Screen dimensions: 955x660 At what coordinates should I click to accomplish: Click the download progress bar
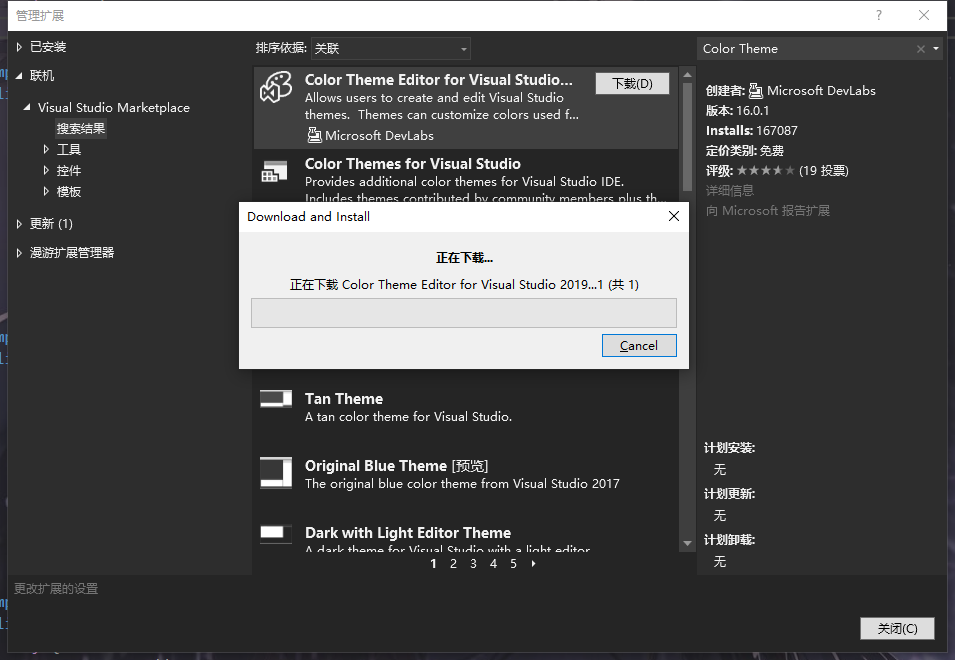point(464,313)
